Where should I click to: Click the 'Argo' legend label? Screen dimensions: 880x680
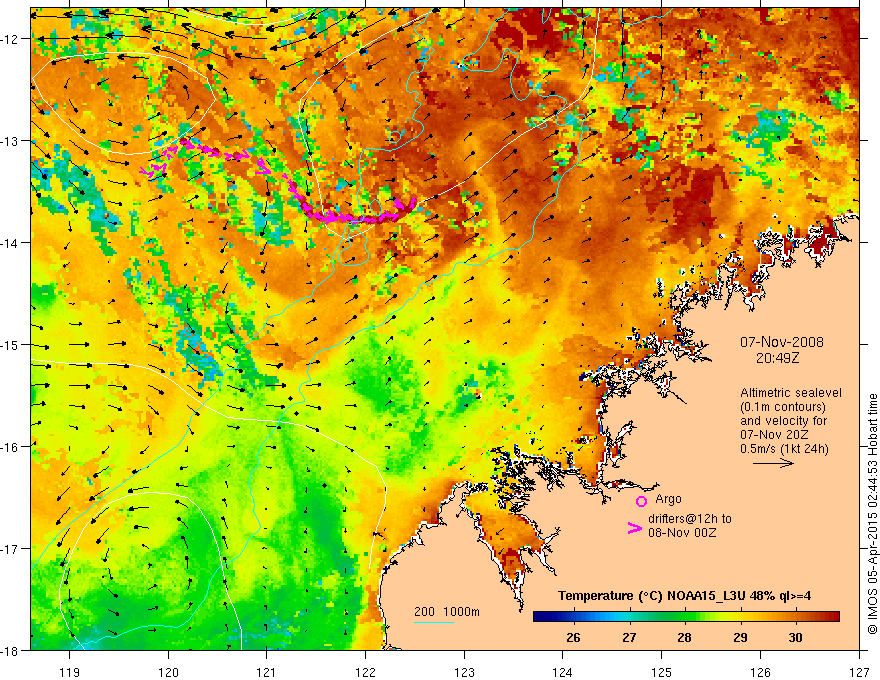click(x=668, y=499)
